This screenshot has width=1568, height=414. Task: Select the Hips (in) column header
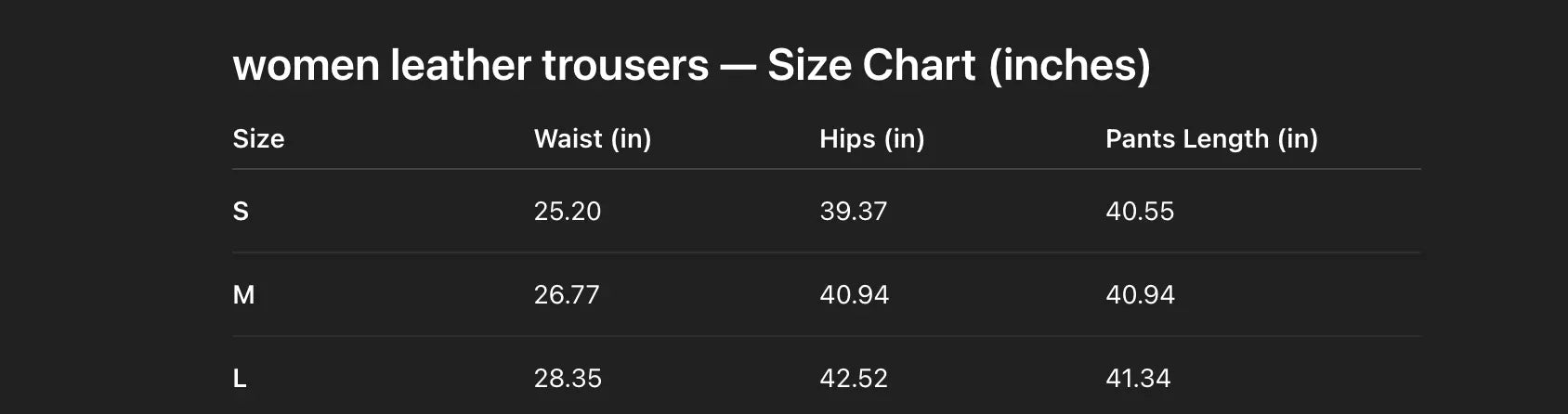(871, 139)
